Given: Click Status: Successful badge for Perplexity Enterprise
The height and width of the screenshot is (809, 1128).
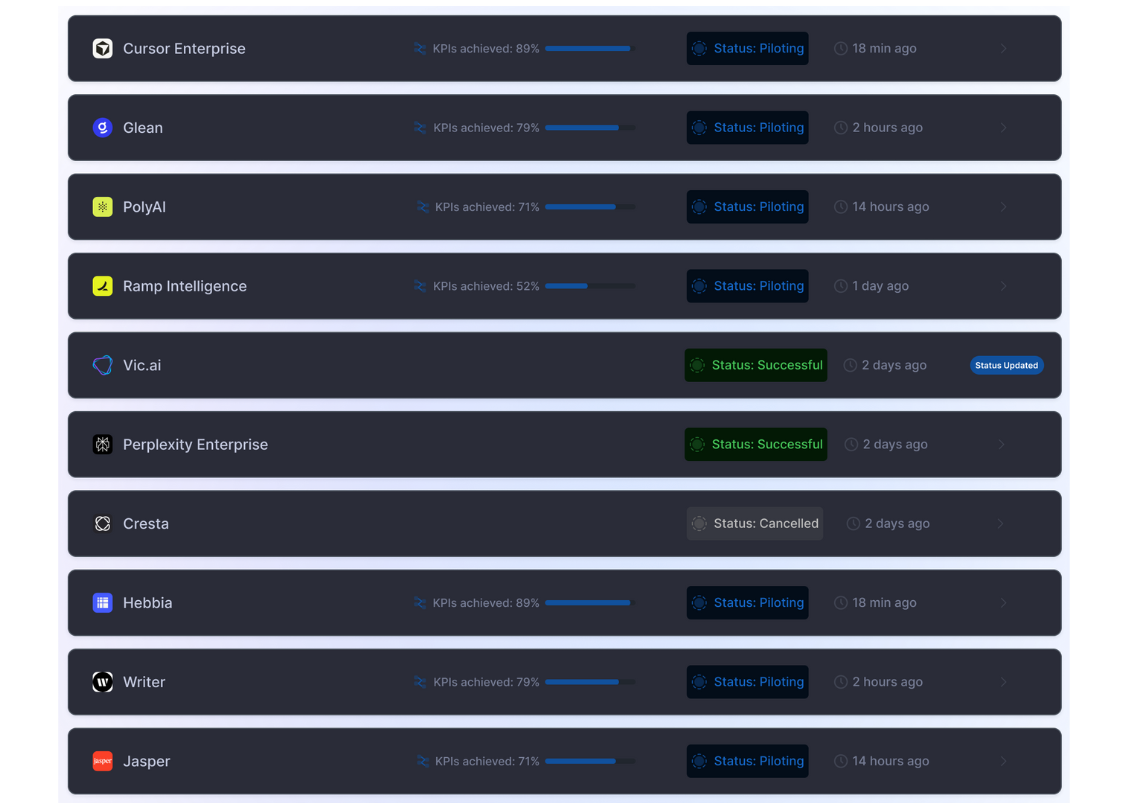Looking at the screenshot, I should click(755, 444).
